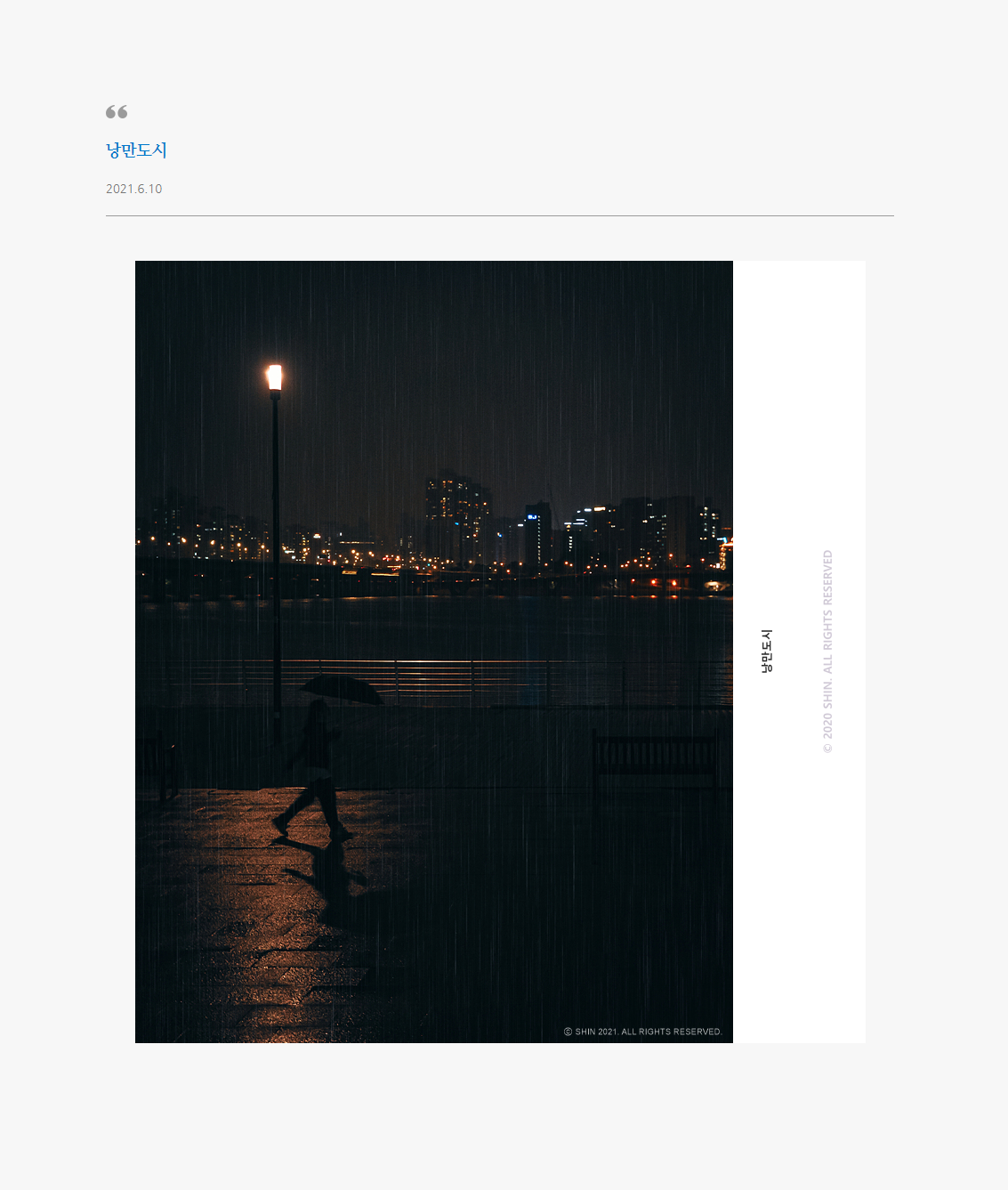This screenshot has height=1190, width=1008.
Task: Click the vertical © 2020 SHIN copyright text
Action: pos(828,652)
